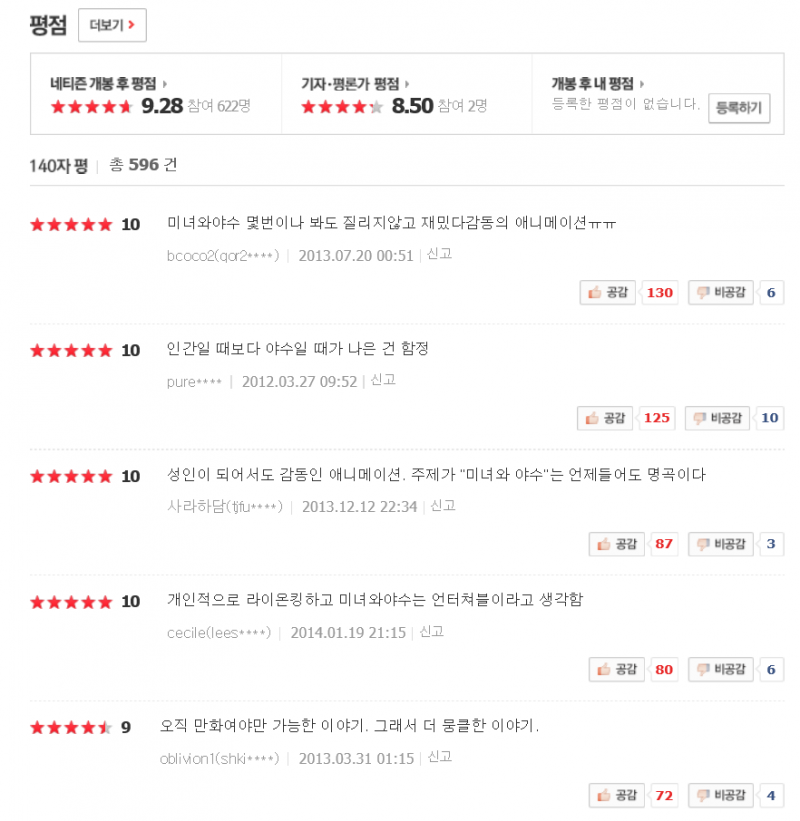The width and height of the screenshot is (800, 821).
Task: Dislike the pure**** review with 비공감
Action: (717, 418)
